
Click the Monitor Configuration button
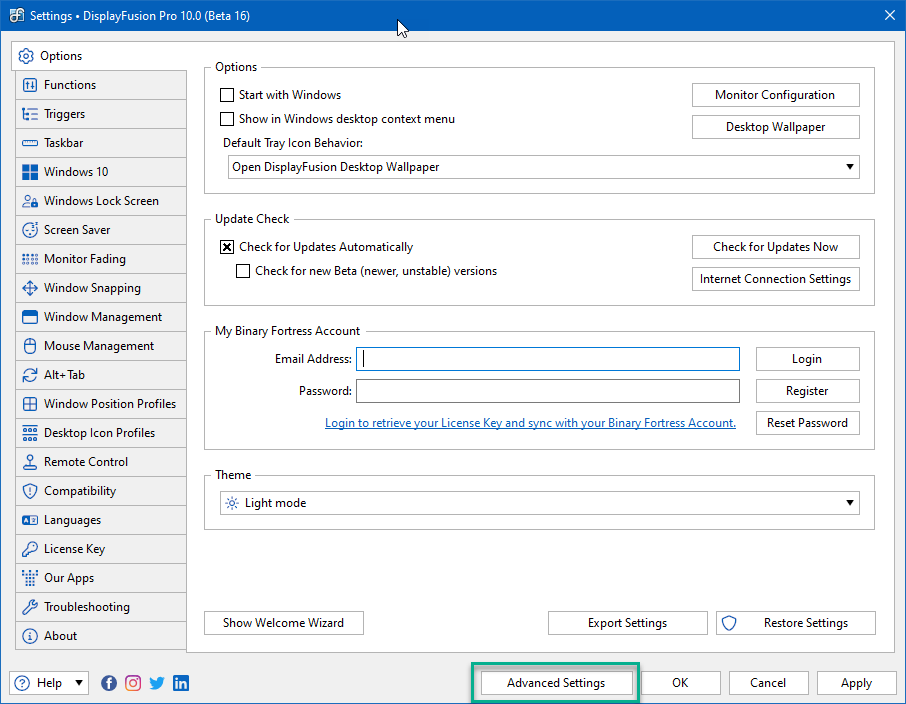click(775, 95)
